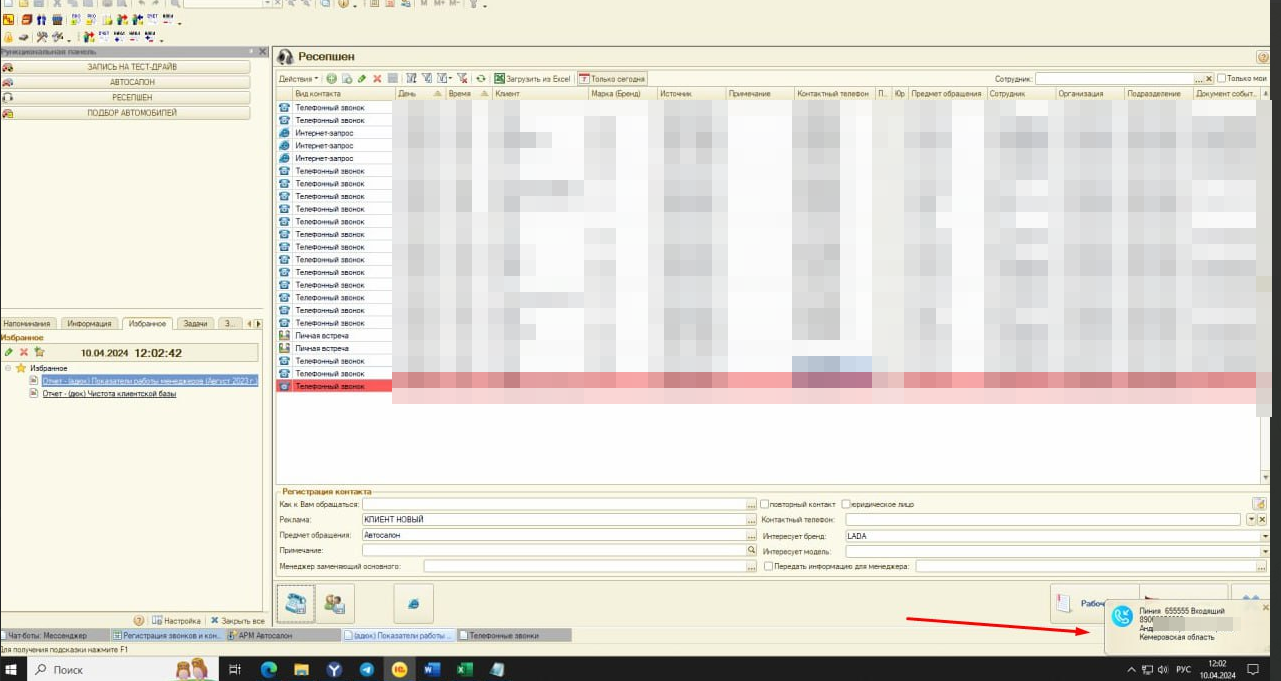Click the large personal meeting people icon button
The height and width of the screenshot is (681, 1281).
pyautogui.click(x=335, y=603)
